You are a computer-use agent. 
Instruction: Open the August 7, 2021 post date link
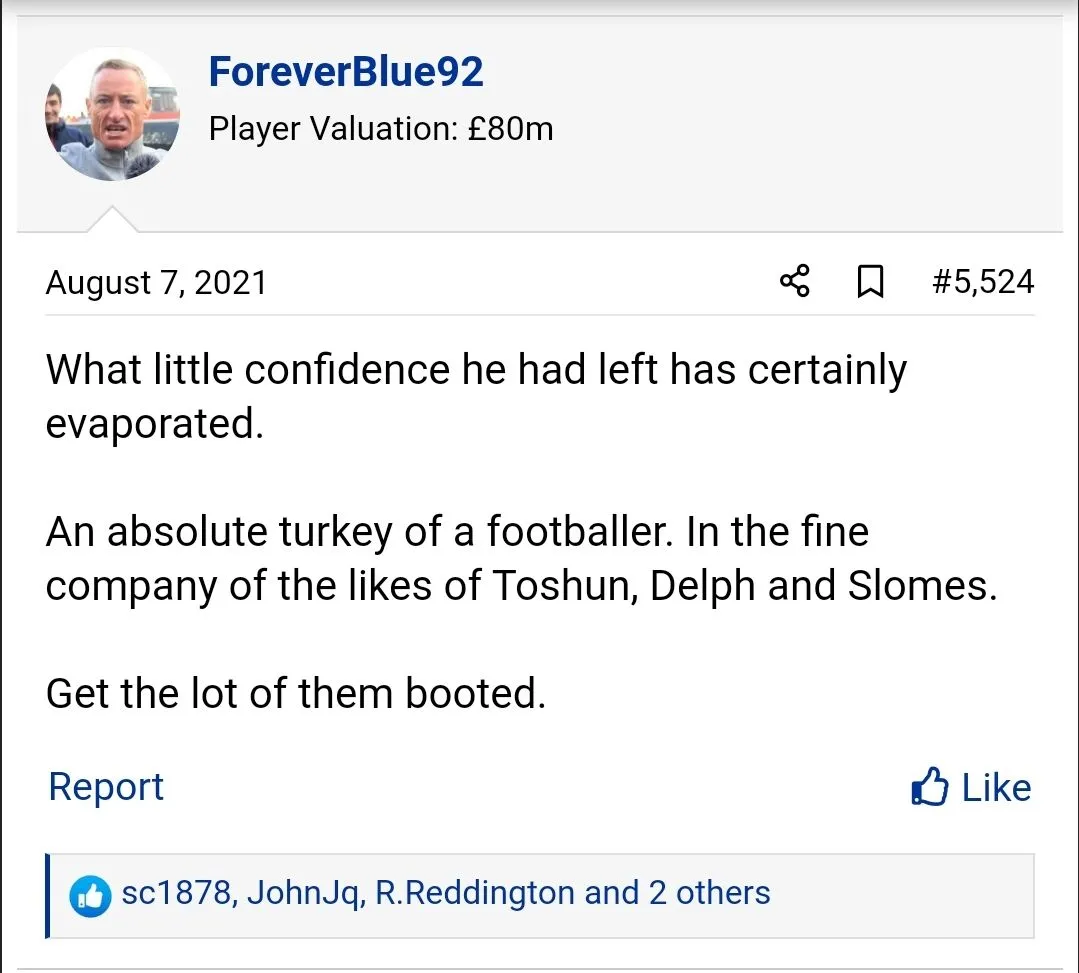[156, 282]
